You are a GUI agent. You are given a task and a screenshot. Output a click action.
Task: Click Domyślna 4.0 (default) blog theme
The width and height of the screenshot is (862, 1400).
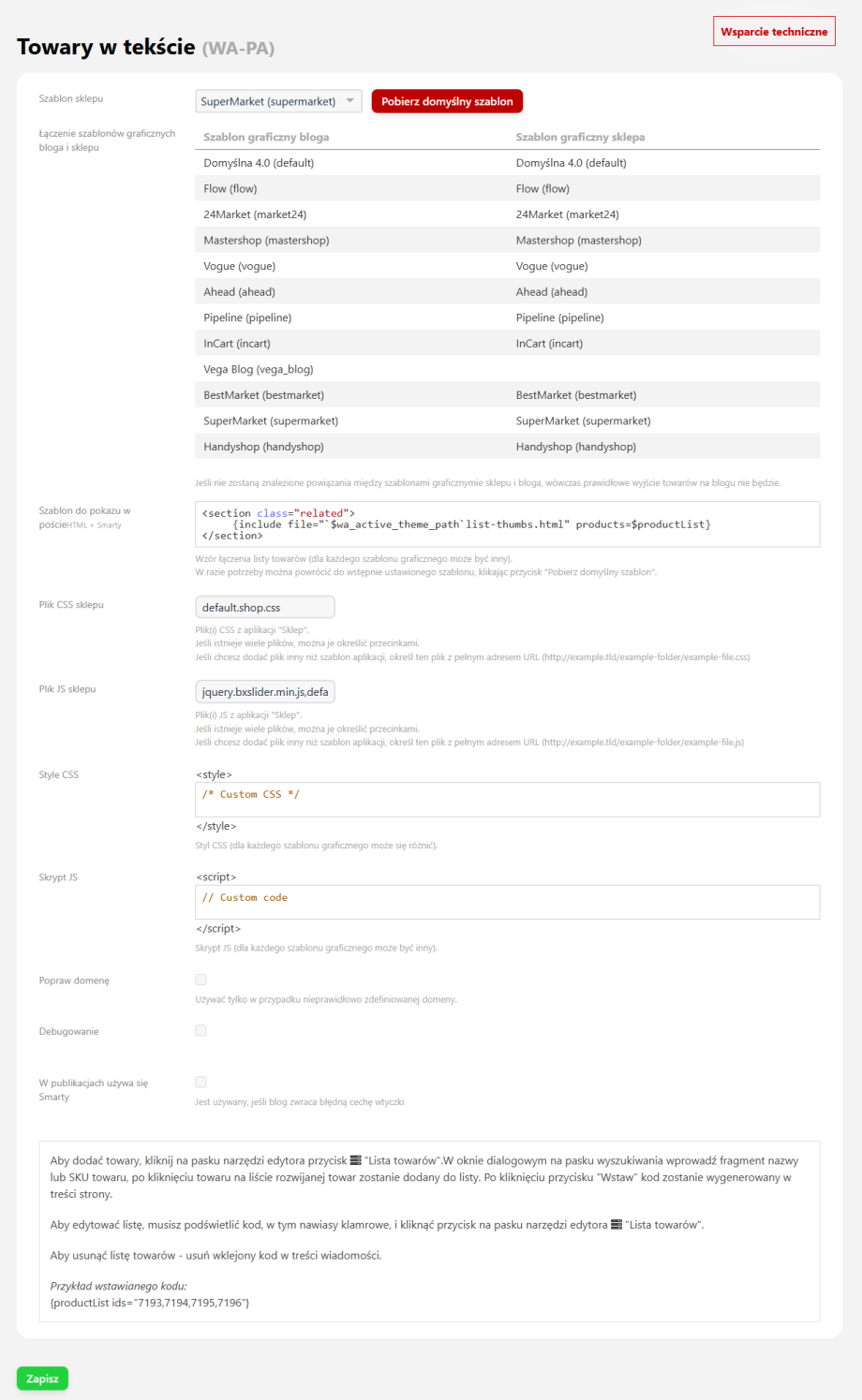pyautogui.click(x=259, y=163)
